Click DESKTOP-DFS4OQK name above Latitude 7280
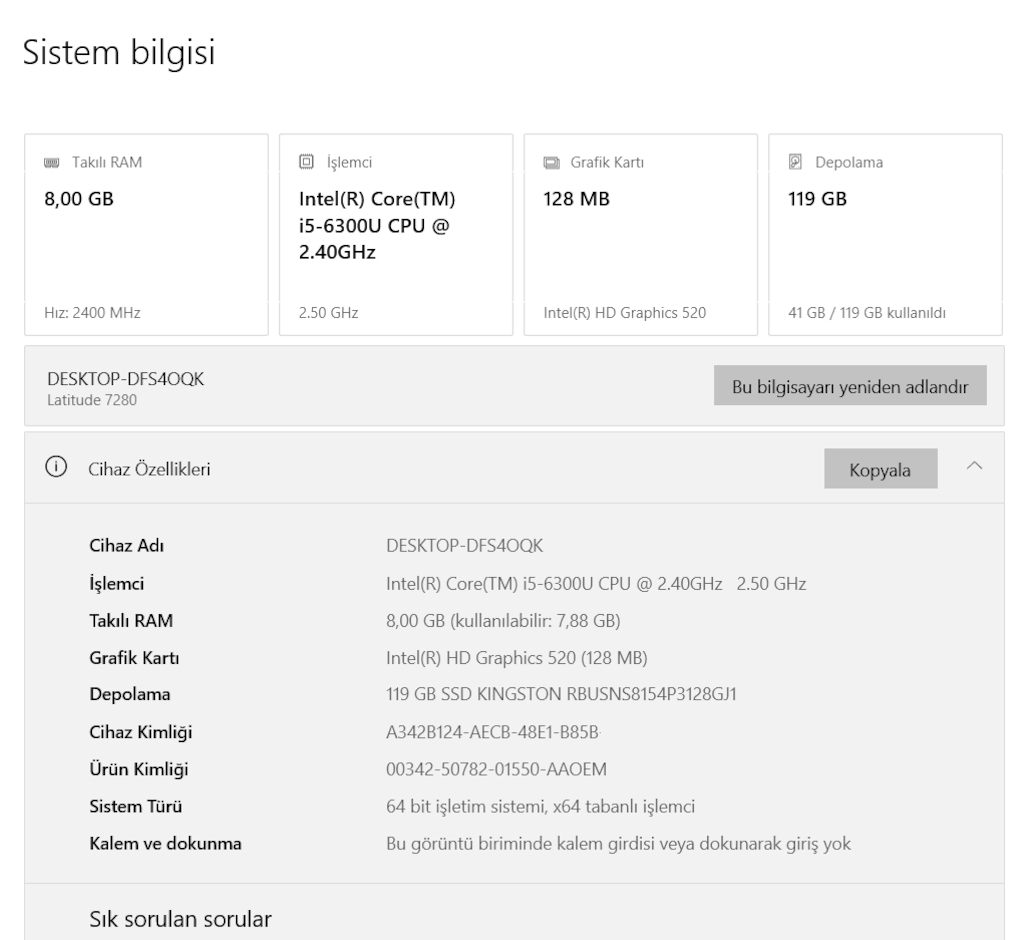 click(125, 379)
